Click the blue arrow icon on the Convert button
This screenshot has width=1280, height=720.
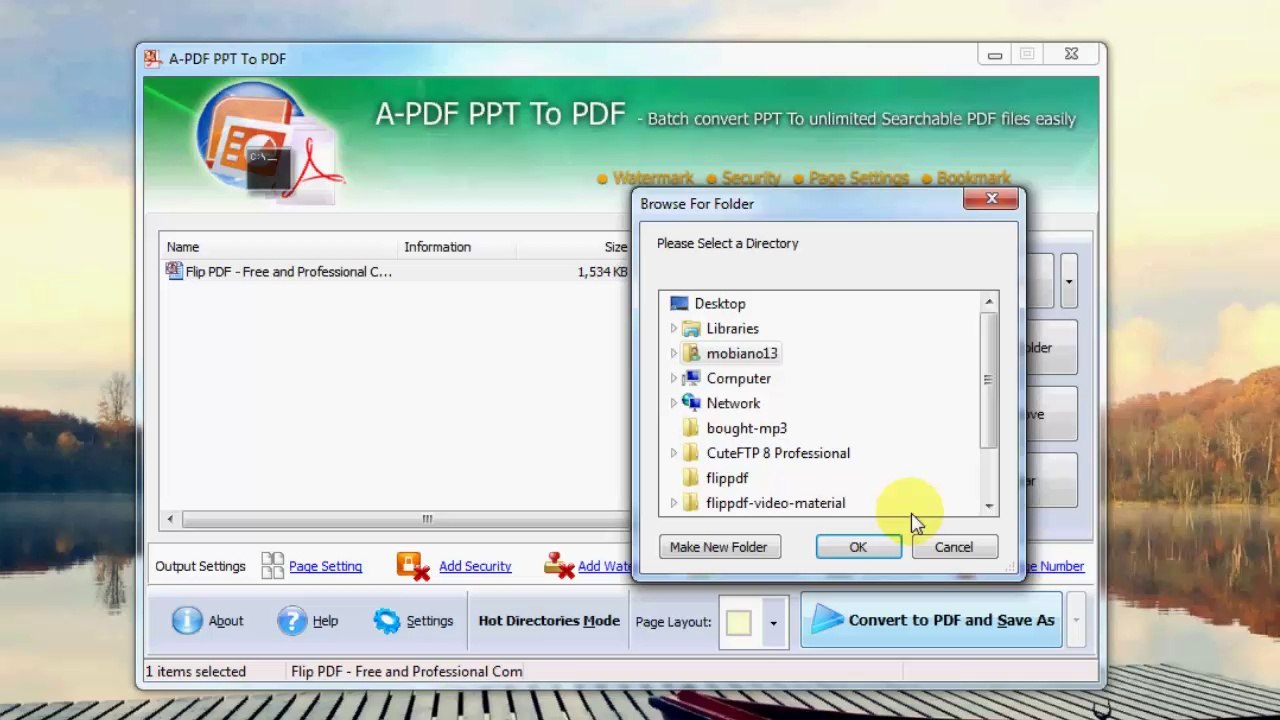[827, 620]
